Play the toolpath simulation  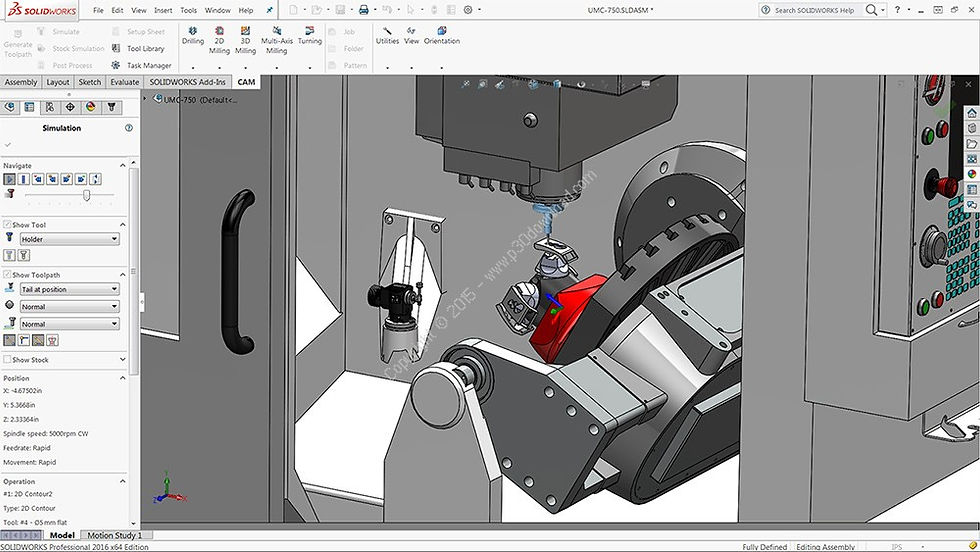[9, 179]
